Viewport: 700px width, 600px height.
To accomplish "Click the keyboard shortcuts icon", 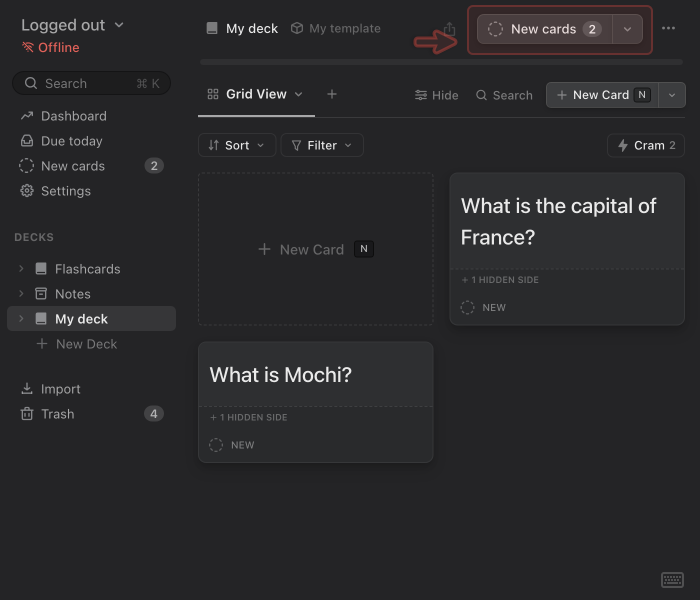I will [x=672, y=580].
